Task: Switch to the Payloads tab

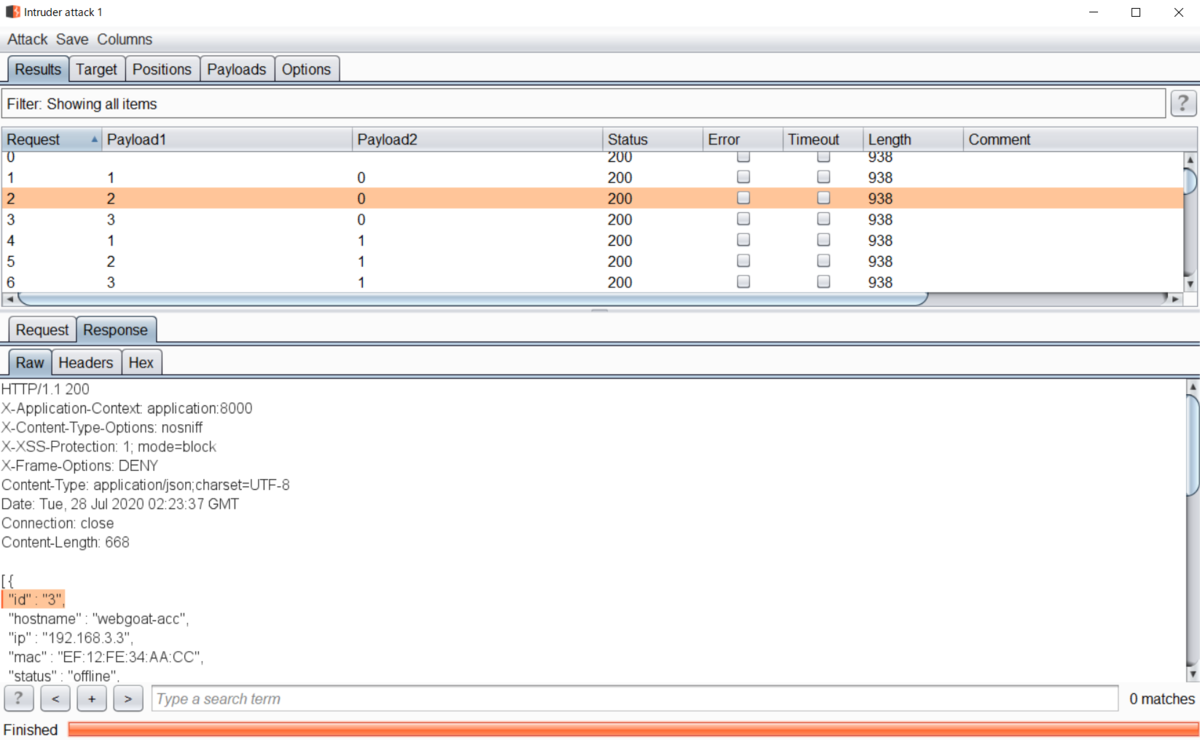Action: (237, 69)
